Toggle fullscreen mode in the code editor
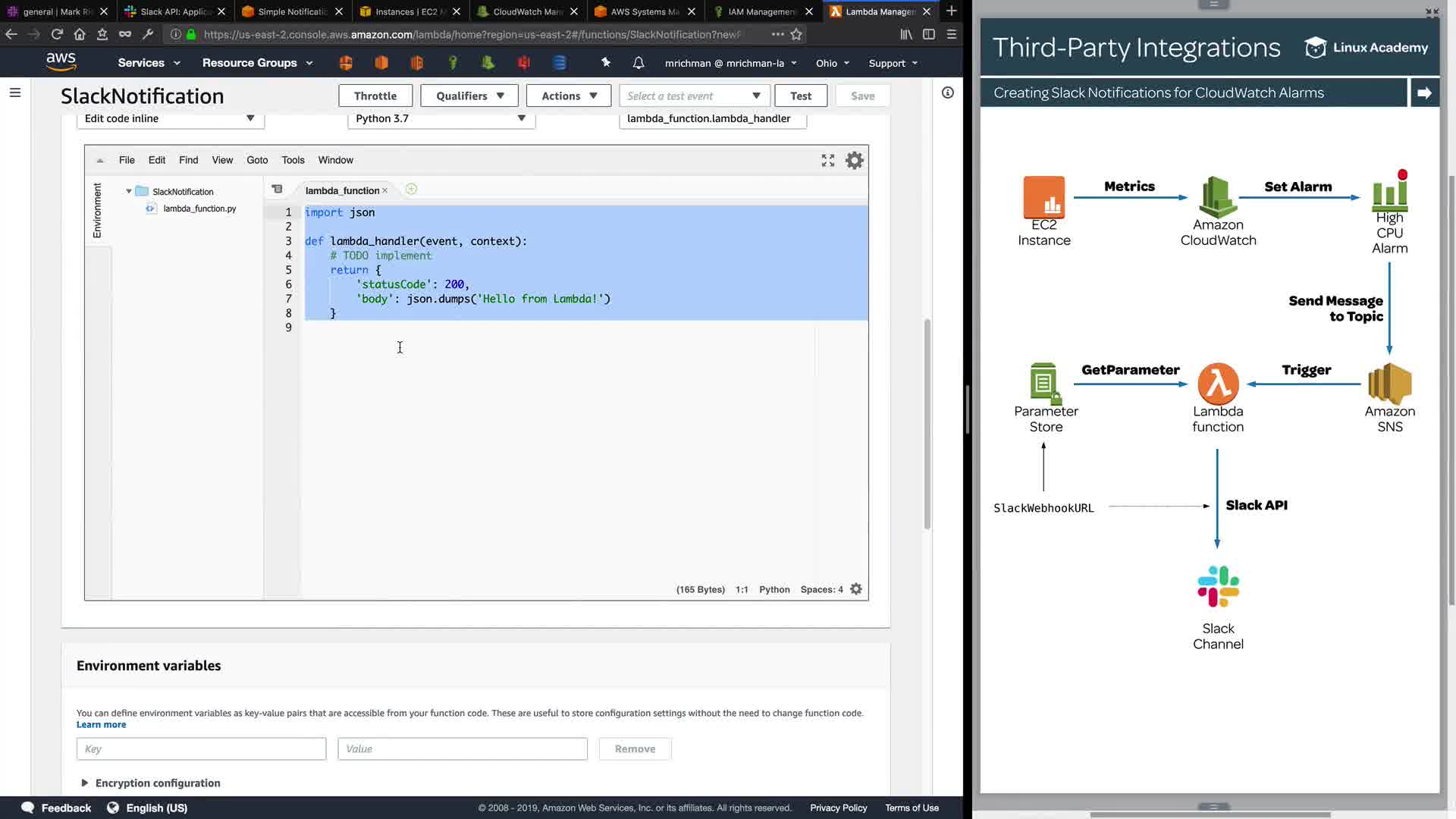1456x819 pixels. (x=827, y=161)
